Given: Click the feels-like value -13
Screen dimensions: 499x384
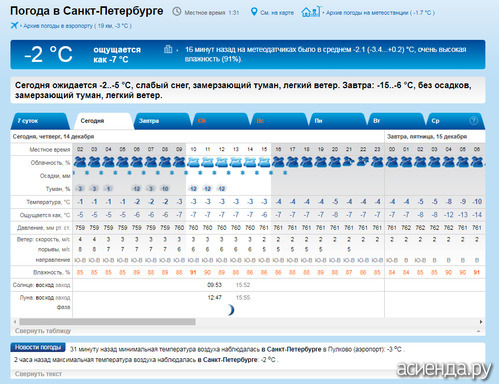Looking at the screenshot, I should click(x=463, y=215).
